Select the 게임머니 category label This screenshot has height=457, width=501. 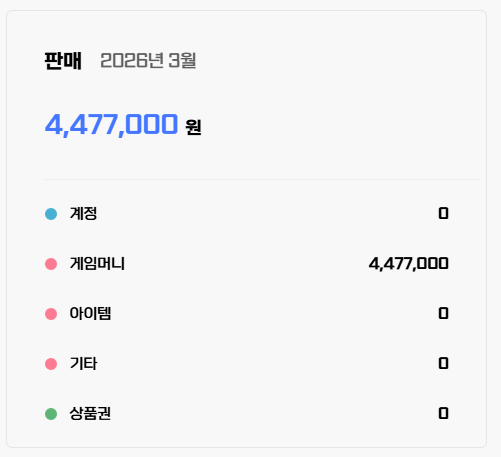pyautogui.click(x=97, y=263)
